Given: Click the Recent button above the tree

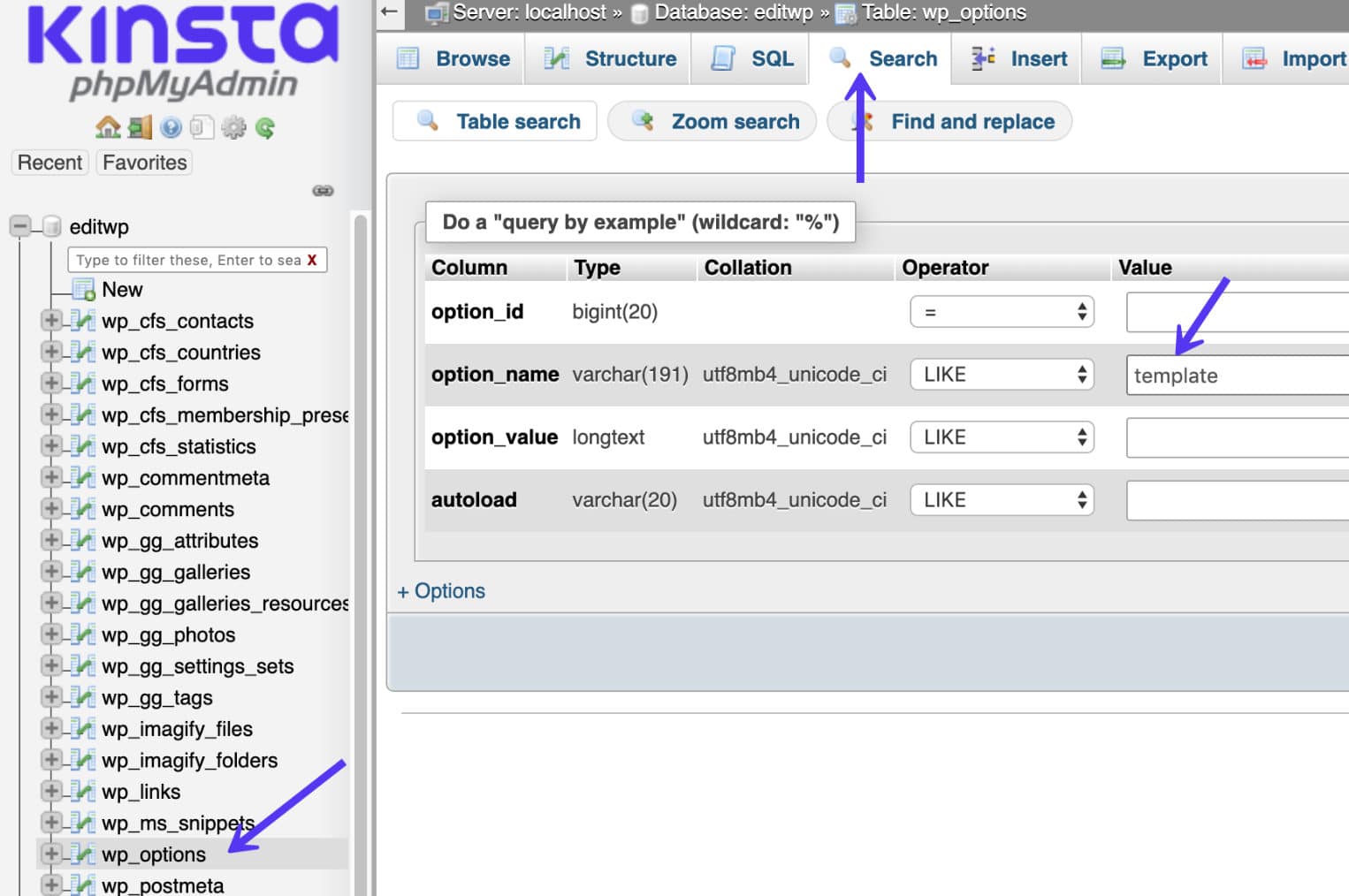Looking at the screenshot, I should 49,162.
